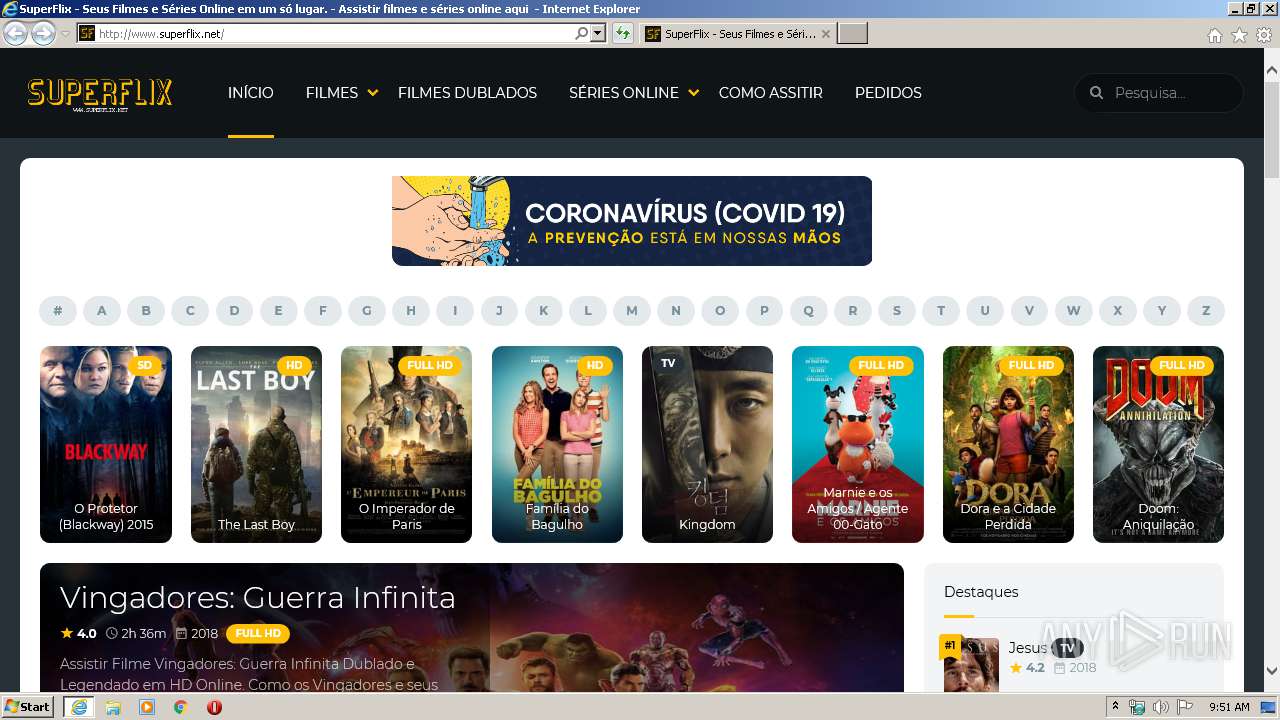Screen dimensions: 1280x720
Task: Open the FILMES menu
Action: tap(332, 93)
